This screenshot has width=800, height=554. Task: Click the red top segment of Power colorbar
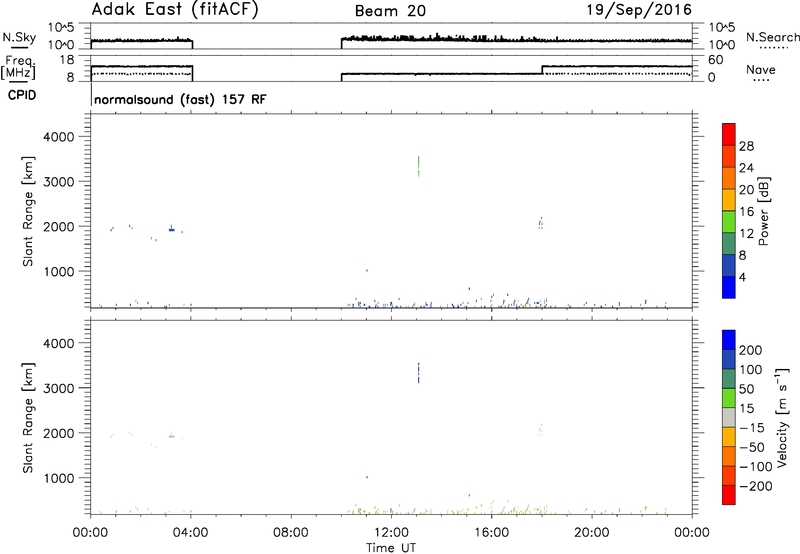point(729,135)
